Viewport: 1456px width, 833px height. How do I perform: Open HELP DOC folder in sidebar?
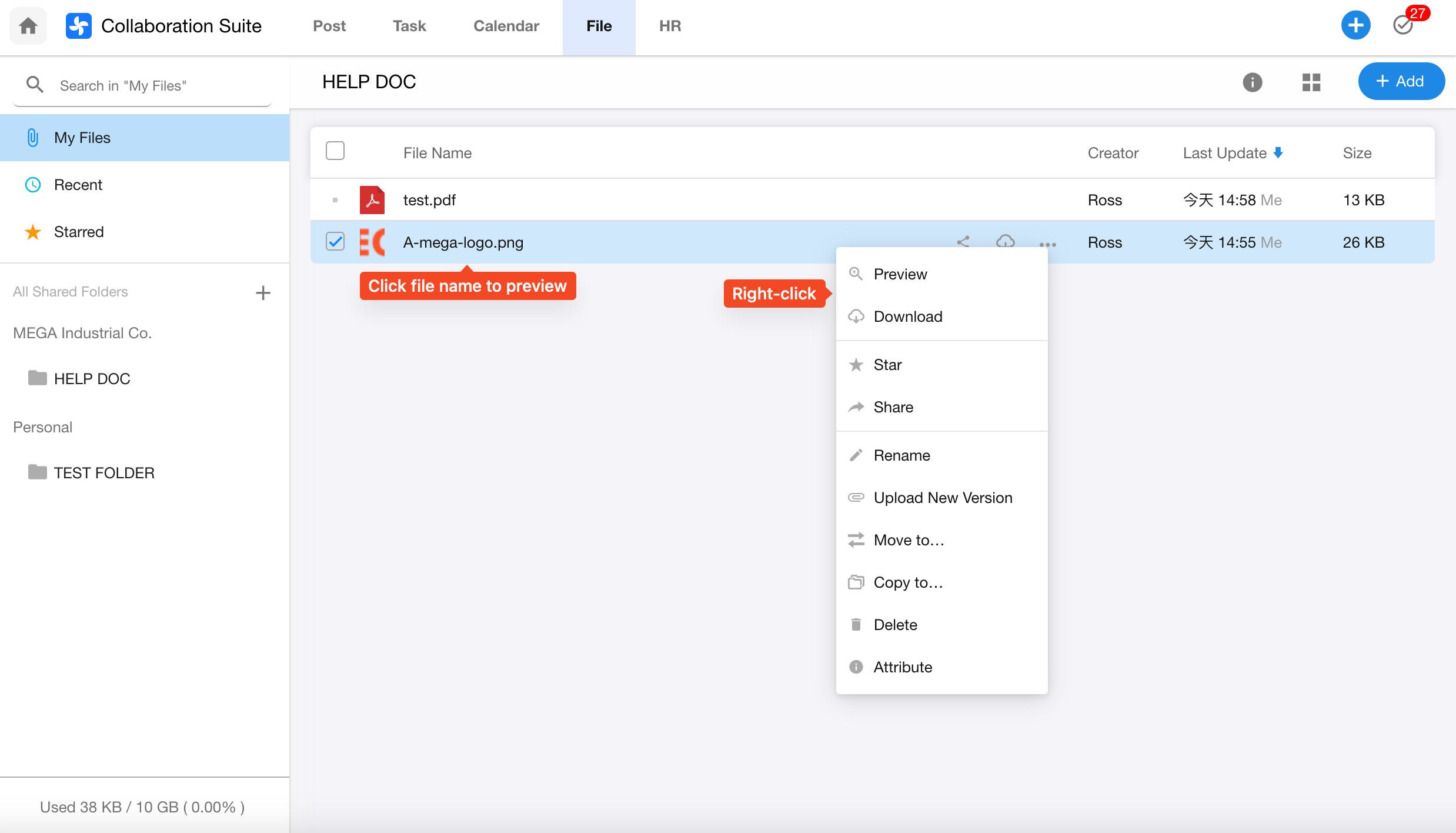92,378
